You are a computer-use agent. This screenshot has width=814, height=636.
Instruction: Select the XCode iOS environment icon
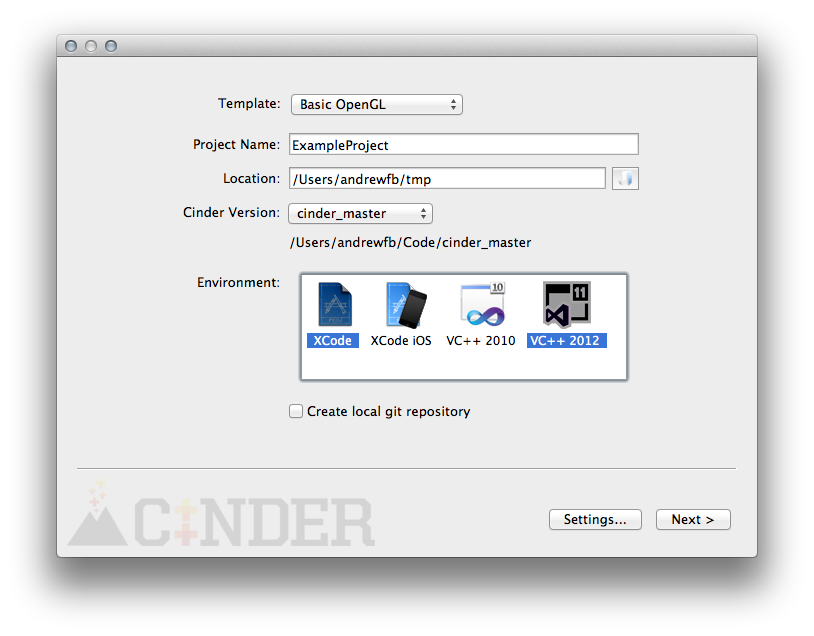tap(406, 305)
